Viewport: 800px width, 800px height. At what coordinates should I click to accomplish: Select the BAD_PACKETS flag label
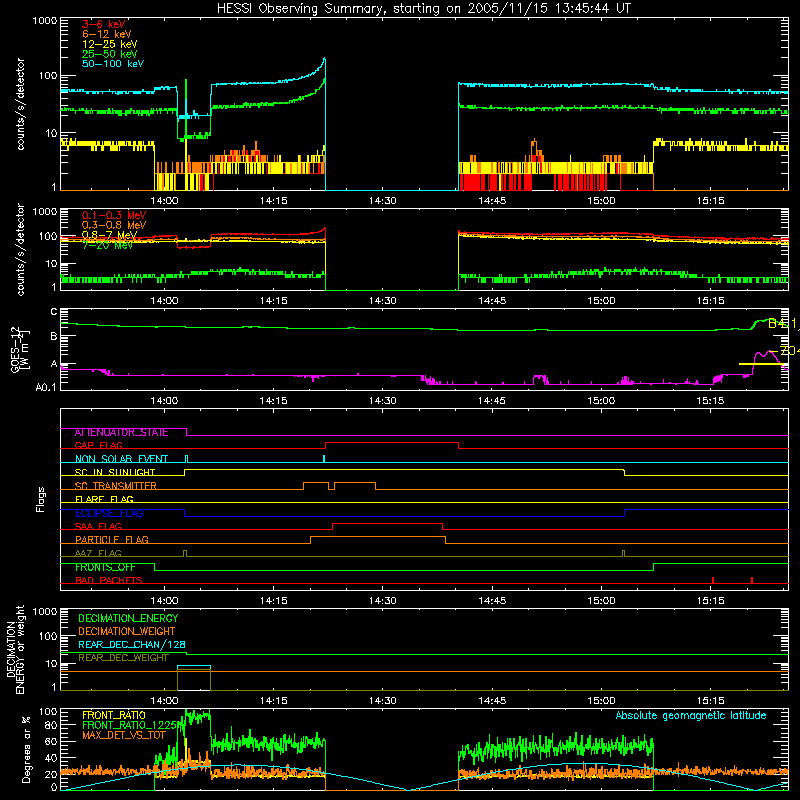point(109,580)
